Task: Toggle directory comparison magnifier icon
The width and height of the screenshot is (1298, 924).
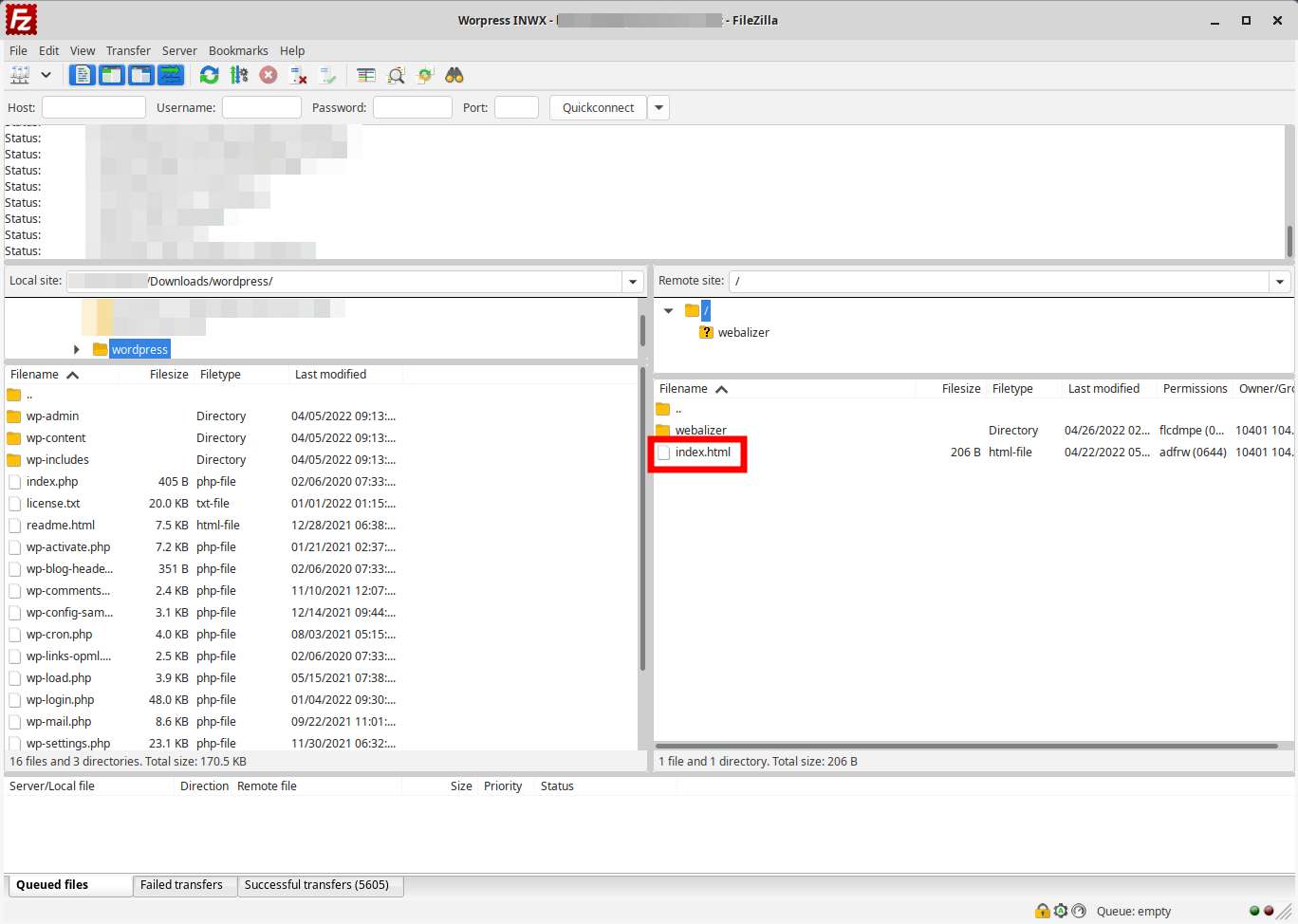Action: pyautogui.click(x=396, y=75)
